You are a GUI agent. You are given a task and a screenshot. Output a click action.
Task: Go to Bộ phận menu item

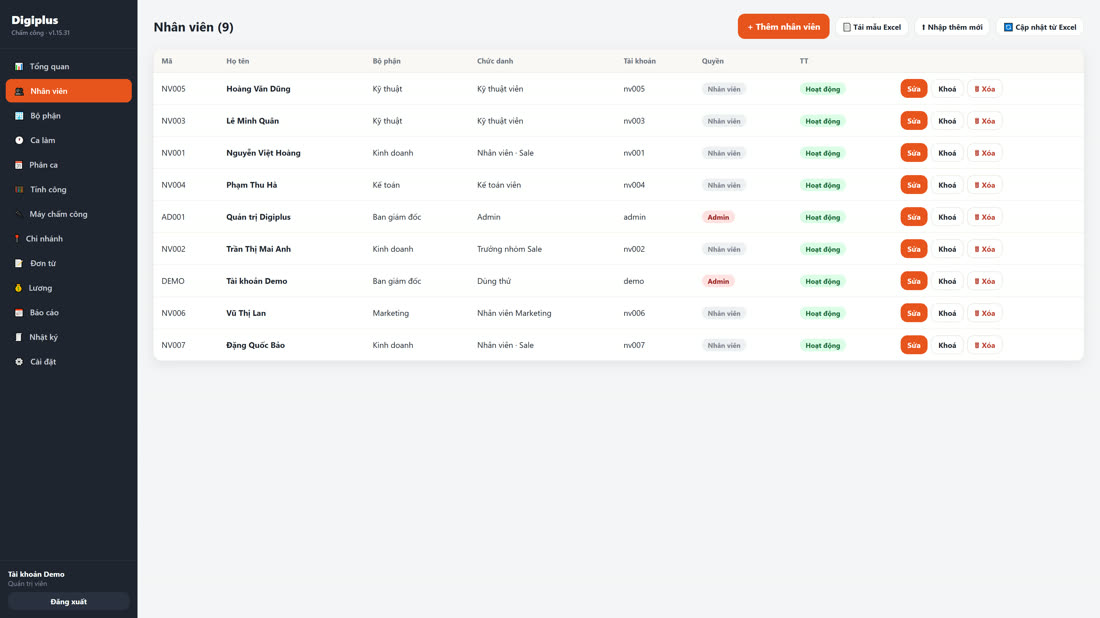pos(69,116)
